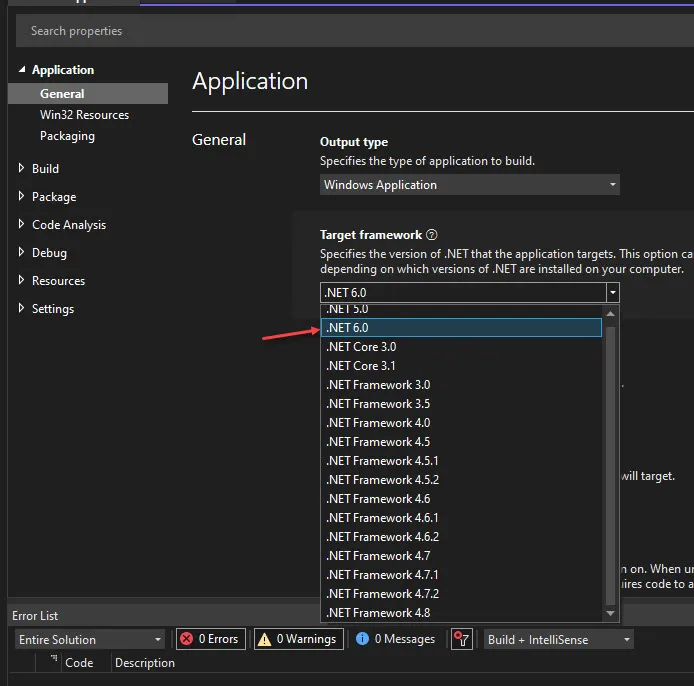Toggle the error list filter icon
The width and height of the screenshot is (694, 686).
point(462,639)
